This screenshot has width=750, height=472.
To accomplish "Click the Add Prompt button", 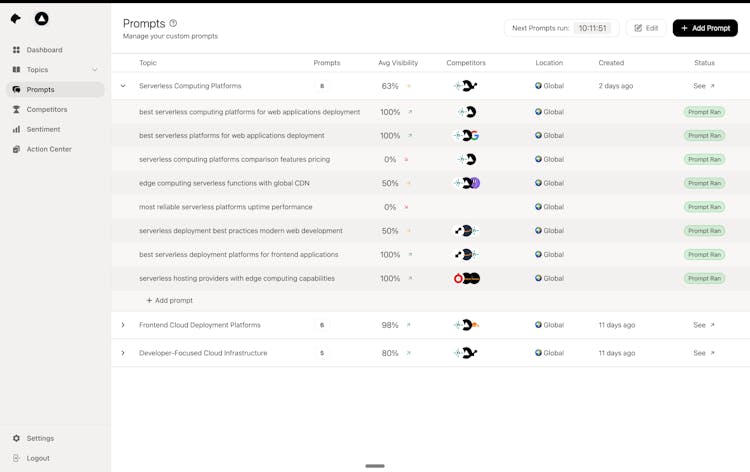I will tap(705, 28).
